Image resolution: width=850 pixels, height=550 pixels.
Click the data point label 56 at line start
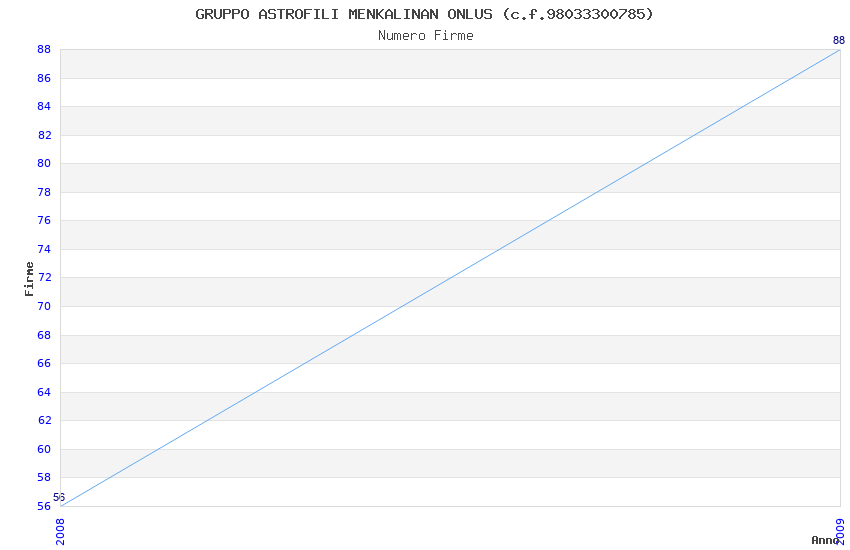(x=59, y=497)
